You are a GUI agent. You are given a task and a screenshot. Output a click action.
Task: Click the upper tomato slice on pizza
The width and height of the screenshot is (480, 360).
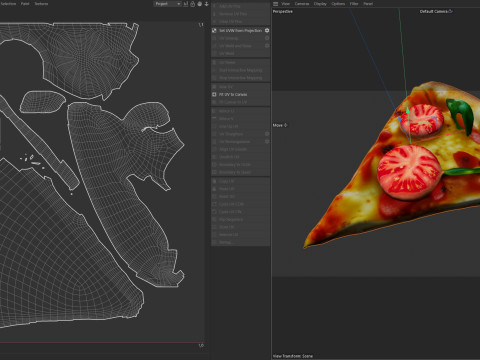tap(422, 120)
